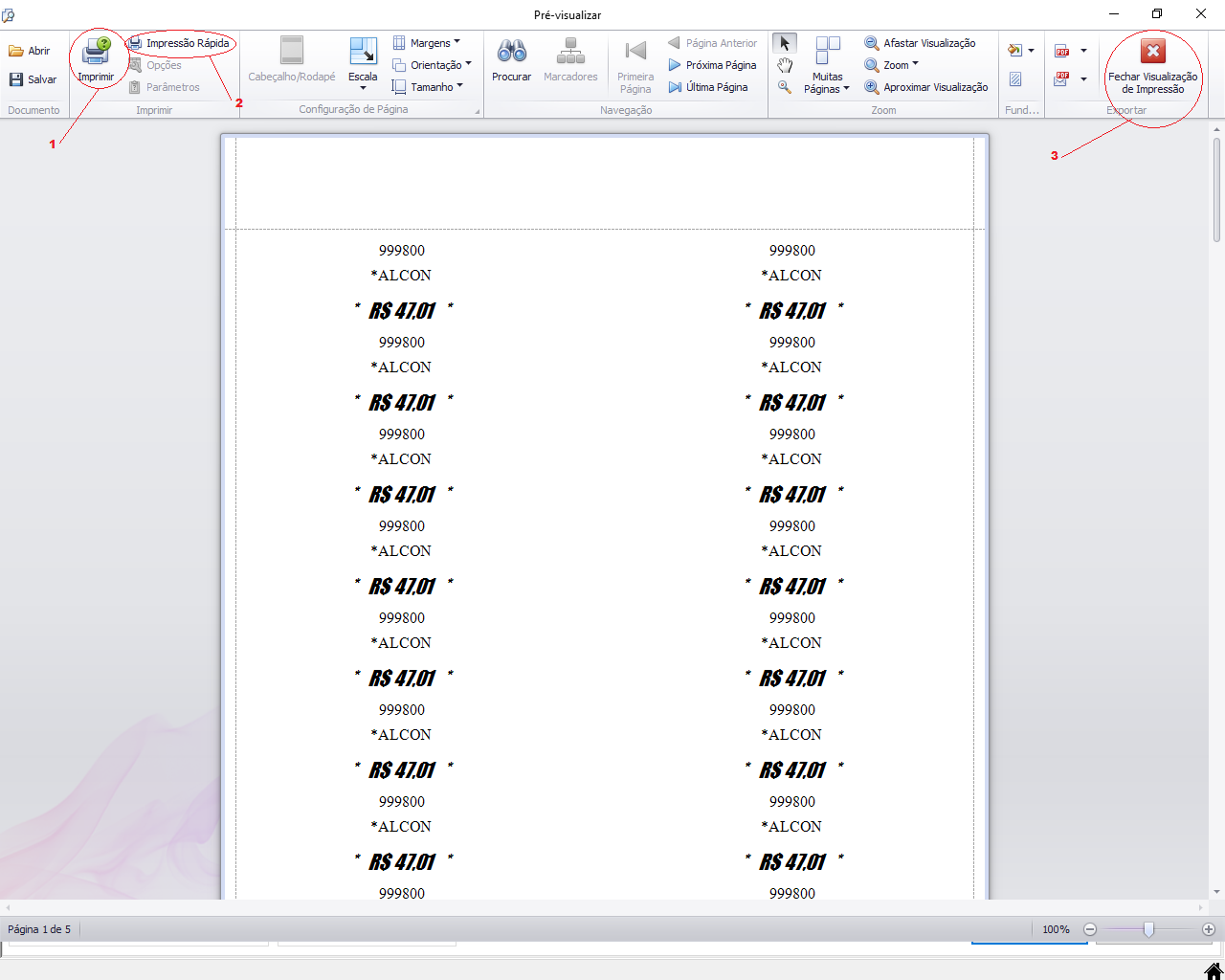Open the Muitas Páginas dropdown
The height and width of the screenshot is (980, 1225).
pos(827,65)
